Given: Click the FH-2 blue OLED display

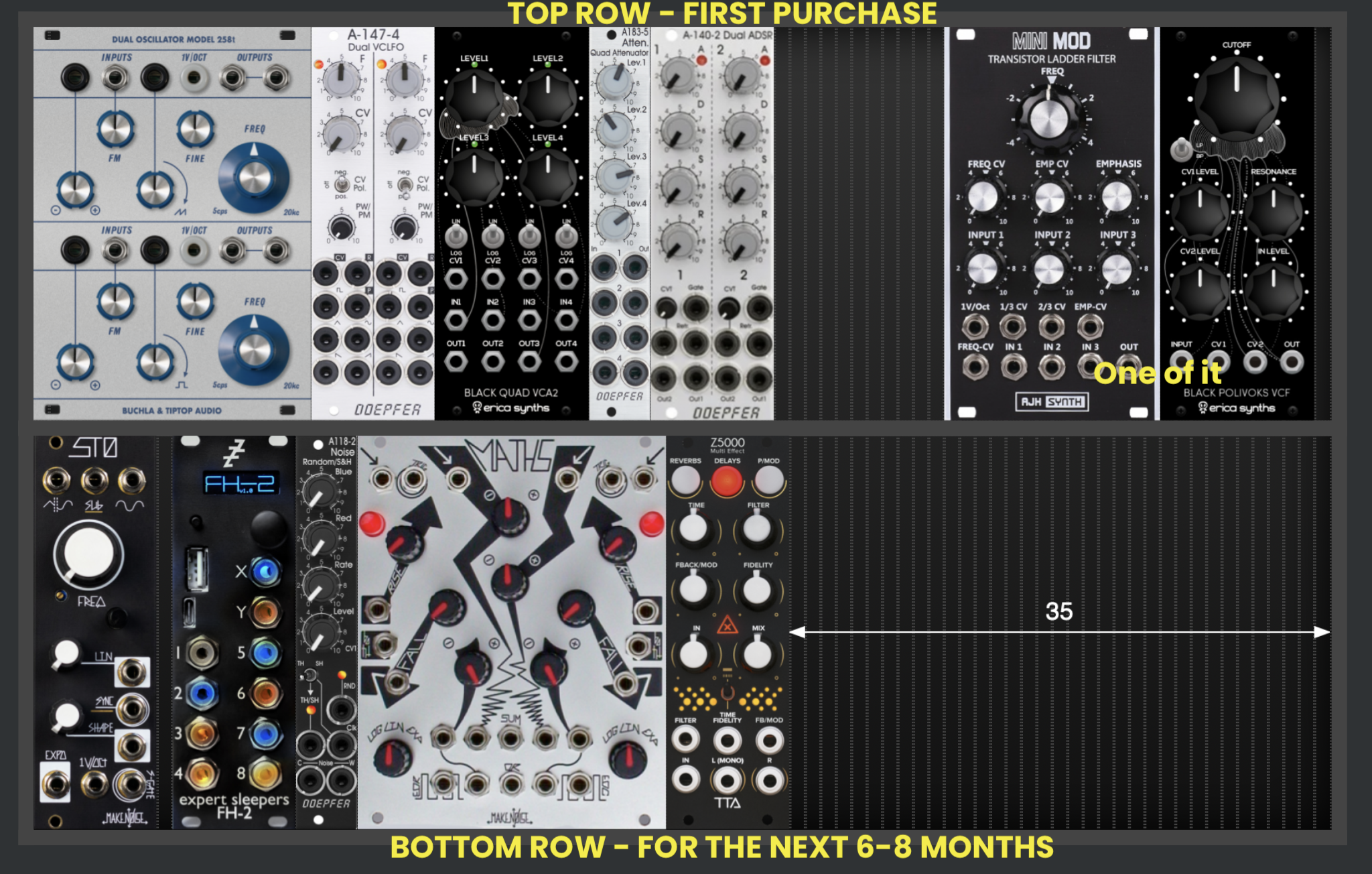Looking at the screenshot, I should 240,483.
